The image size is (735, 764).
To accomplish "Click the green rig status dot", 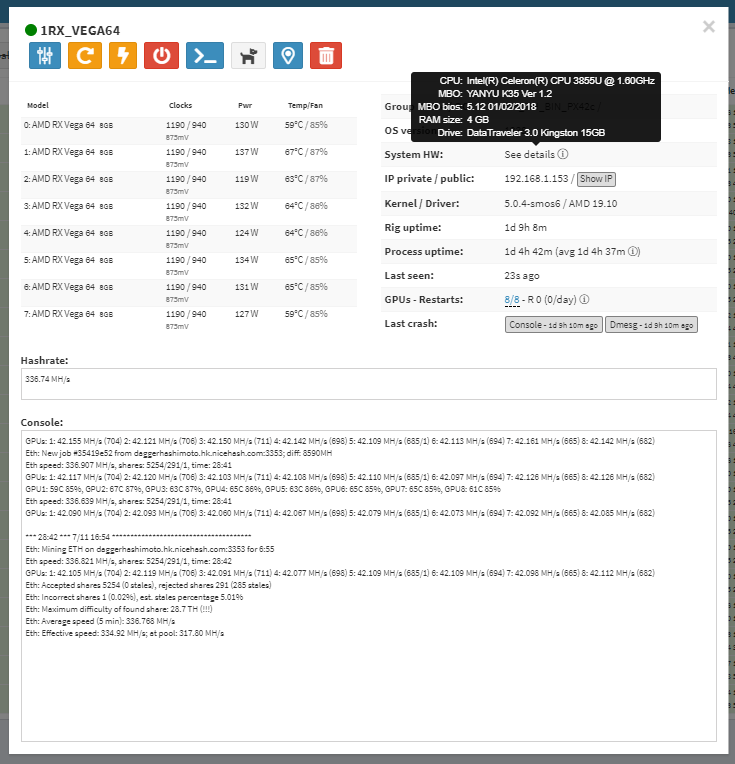I will coord(31,30).
